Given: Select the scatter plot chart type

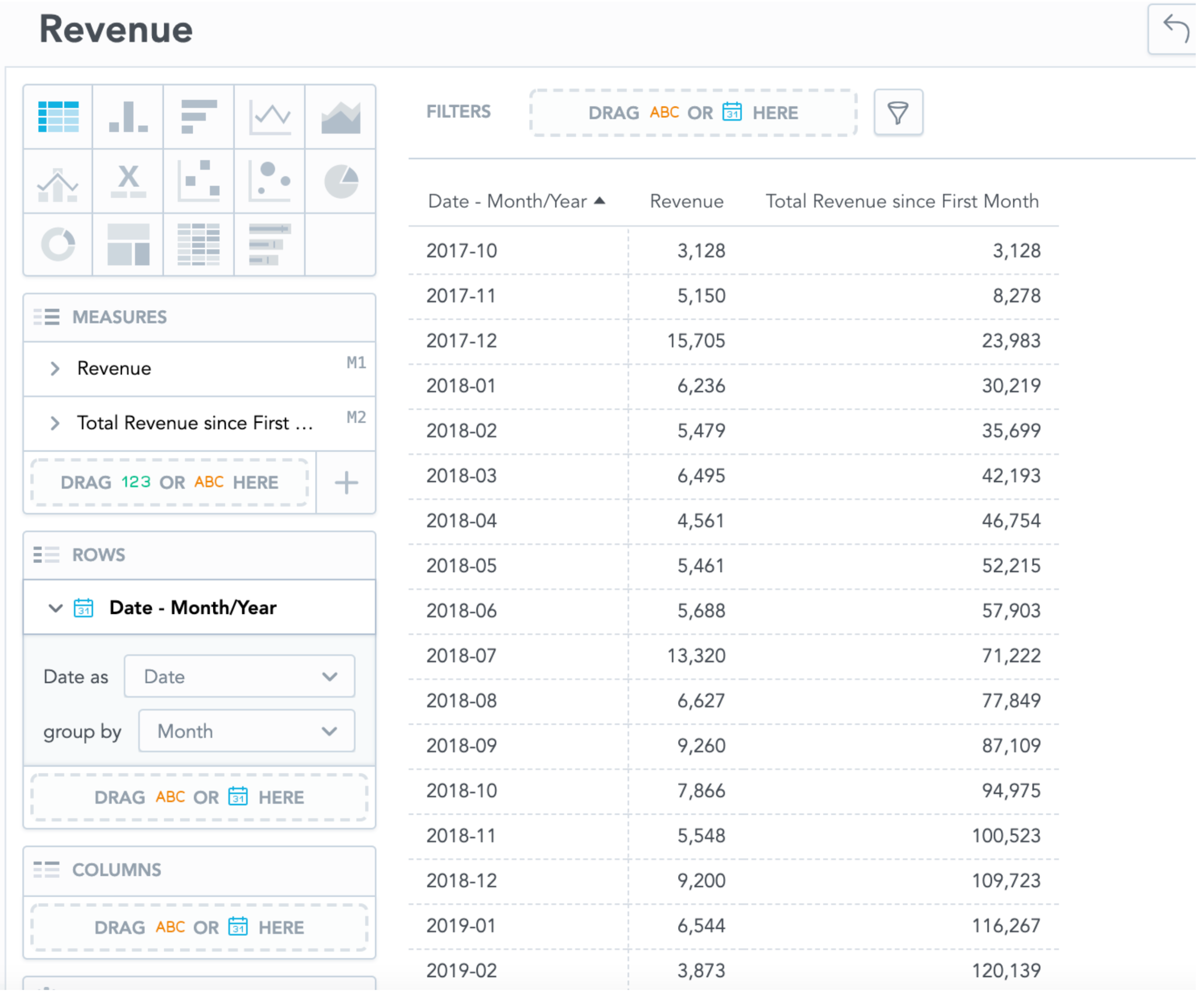Looking at the screenshot, I should click(198, 182).
